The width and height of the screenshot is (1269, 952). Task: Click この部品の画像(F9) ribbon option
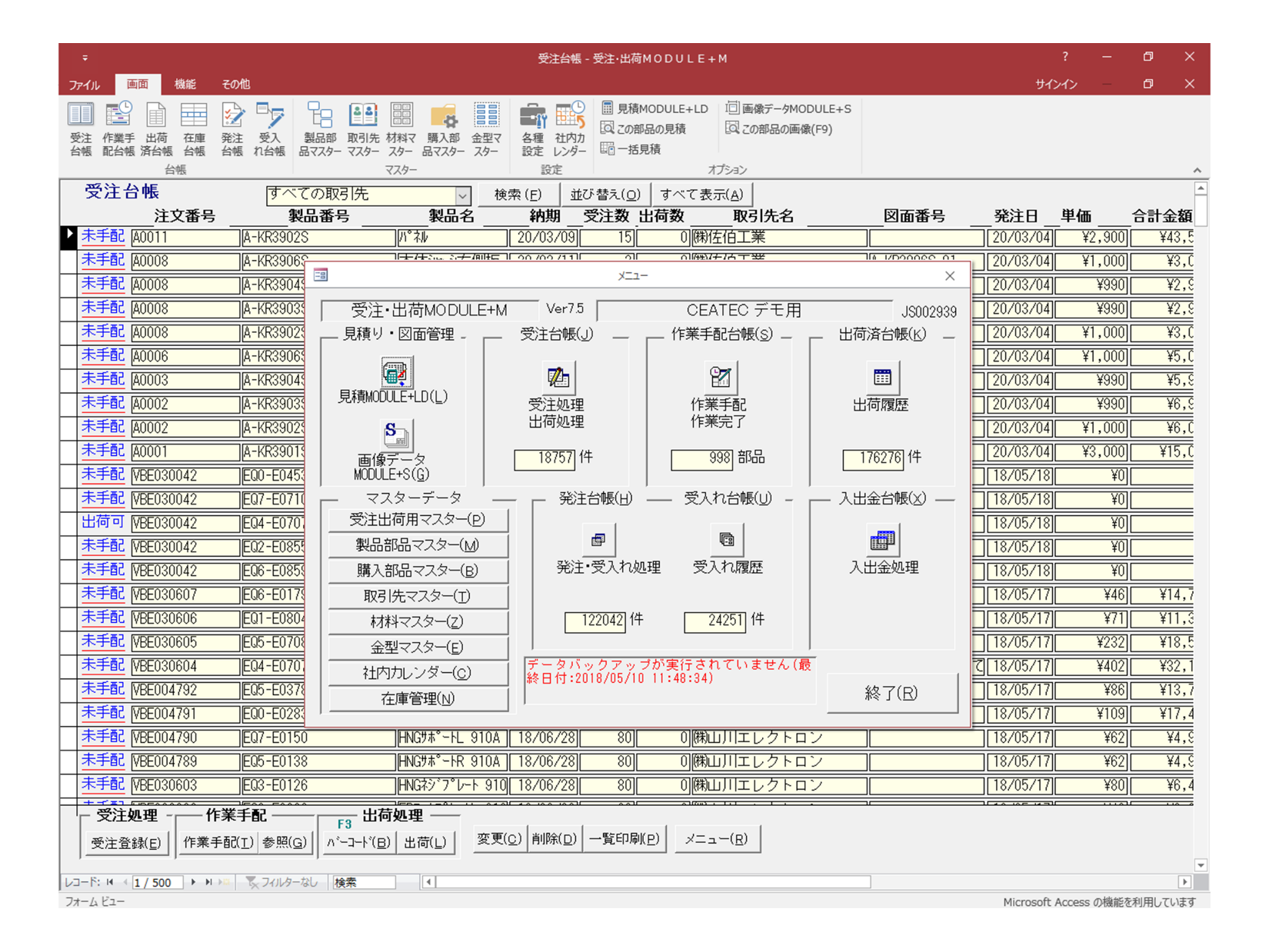tap(779, 128)
